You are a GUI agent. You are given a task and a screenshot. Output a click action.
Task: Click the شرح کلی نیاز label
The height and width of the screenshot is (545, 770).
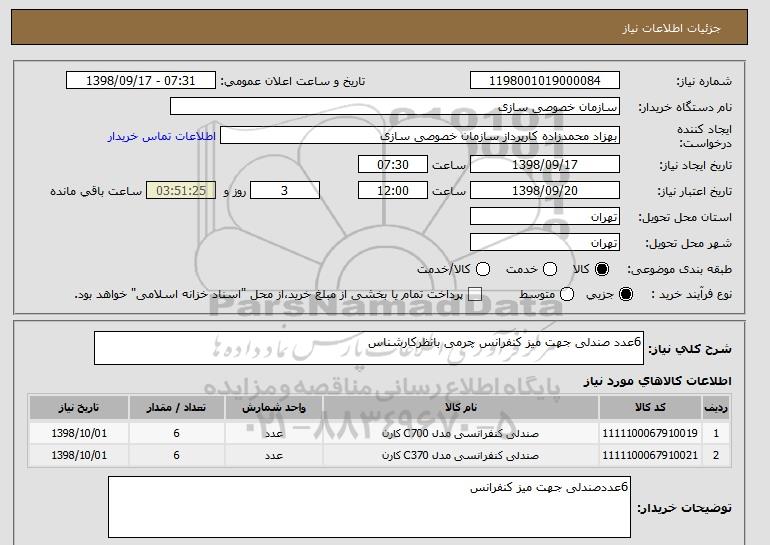click(690, 349)
